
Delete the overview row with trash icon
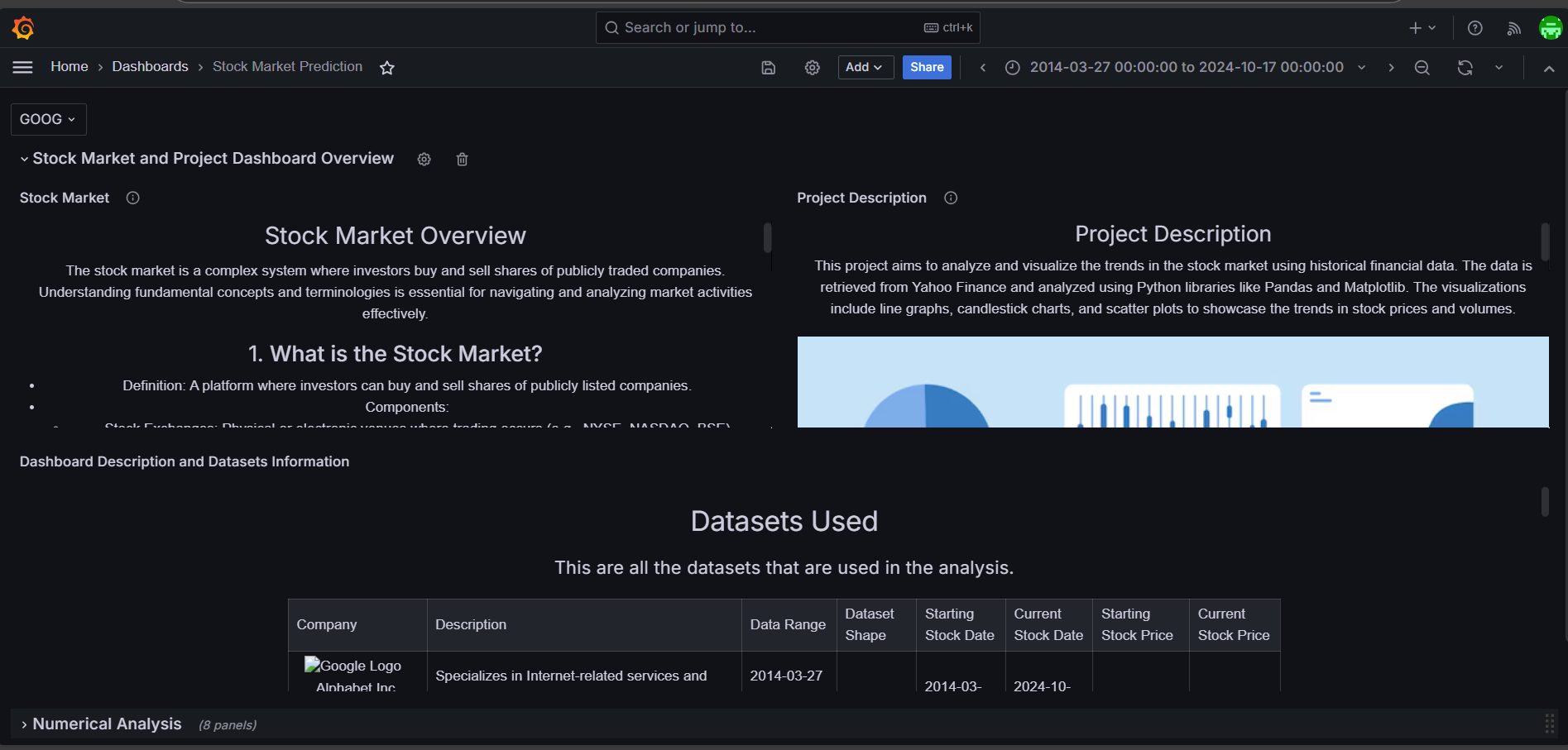click(x=462, y=160)
